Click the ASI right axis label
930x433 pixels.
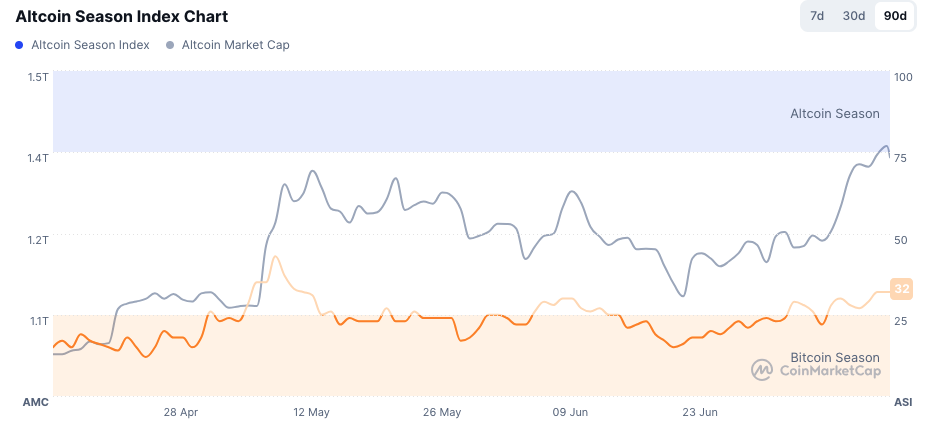point(902,402)
